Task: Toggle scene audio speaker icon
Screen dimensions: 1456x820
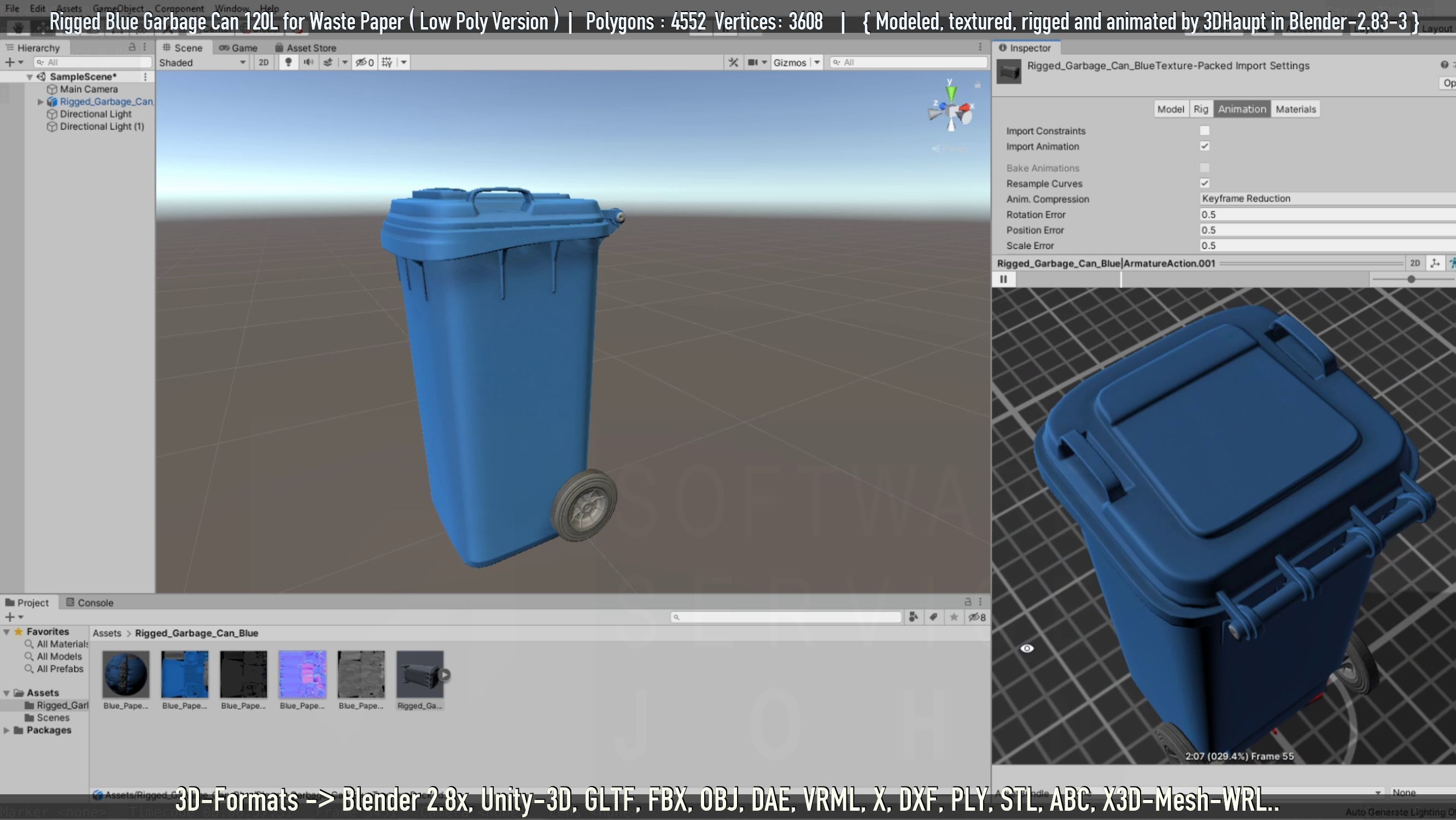Action: pyautogui.click(x=308, y=62)
